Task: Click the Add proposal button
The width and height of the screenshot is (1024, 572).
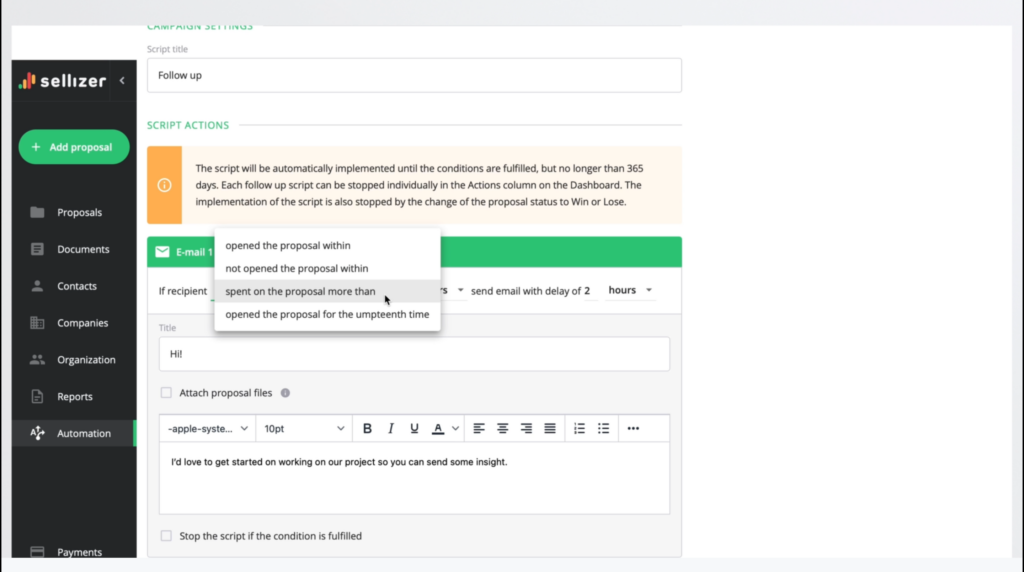Action: pyautogui.click(x=74, y=147)
